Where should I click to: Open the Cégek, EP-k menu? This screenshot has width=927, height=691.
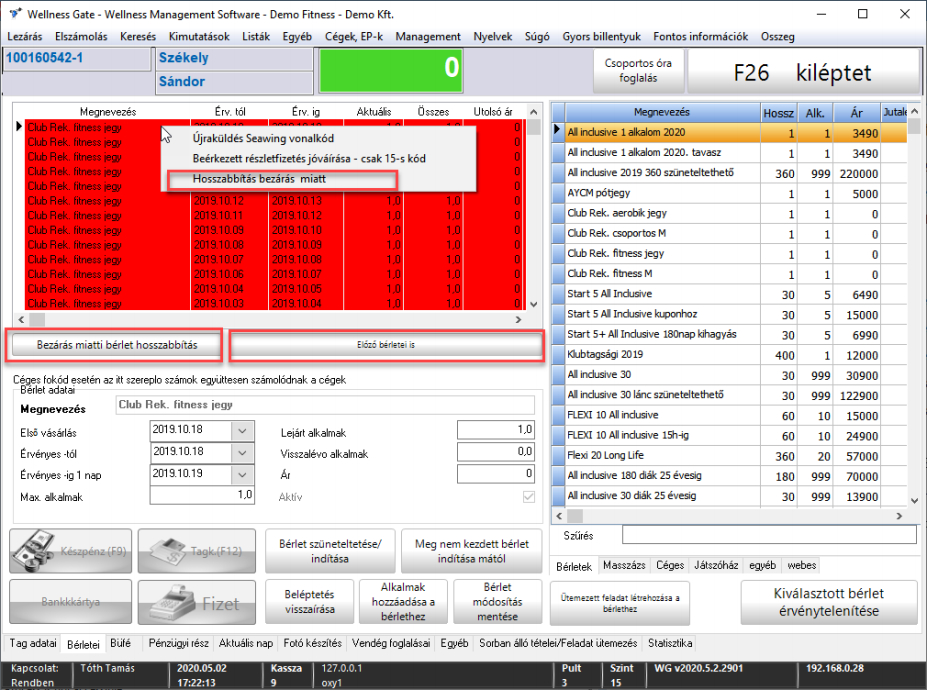(x=354, y=37)
